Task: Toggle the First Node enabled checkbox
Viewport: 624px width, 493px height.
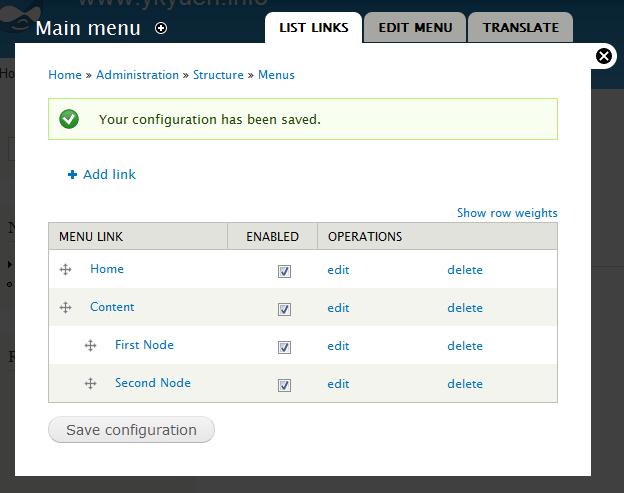Action: click(x=284, y=347)
